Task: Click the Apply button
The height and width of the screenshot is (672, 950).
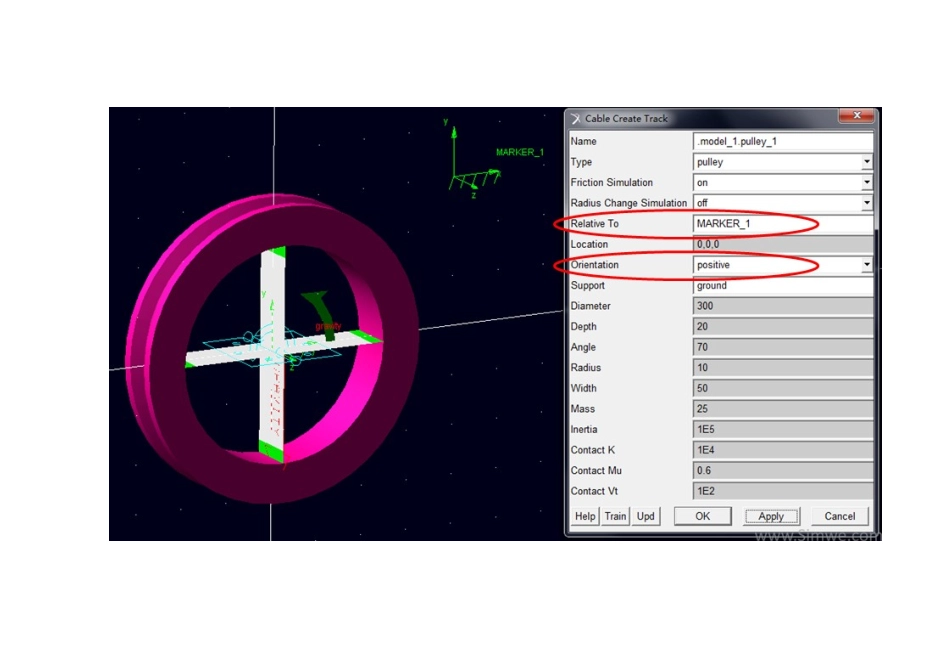Action: [771, 516]
